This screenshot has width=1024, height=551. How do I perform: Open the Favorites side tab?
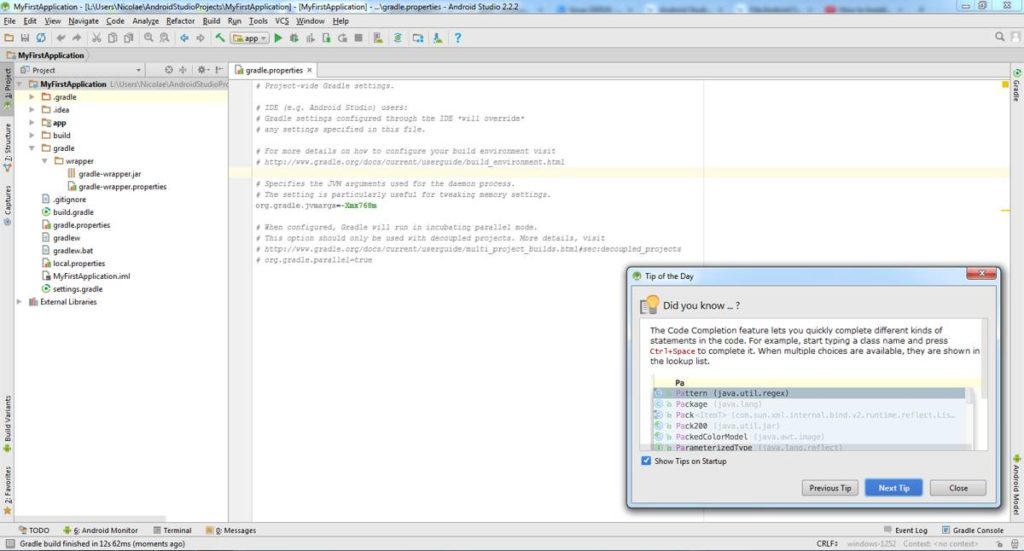pyautogui.click(x=7, y=490)
